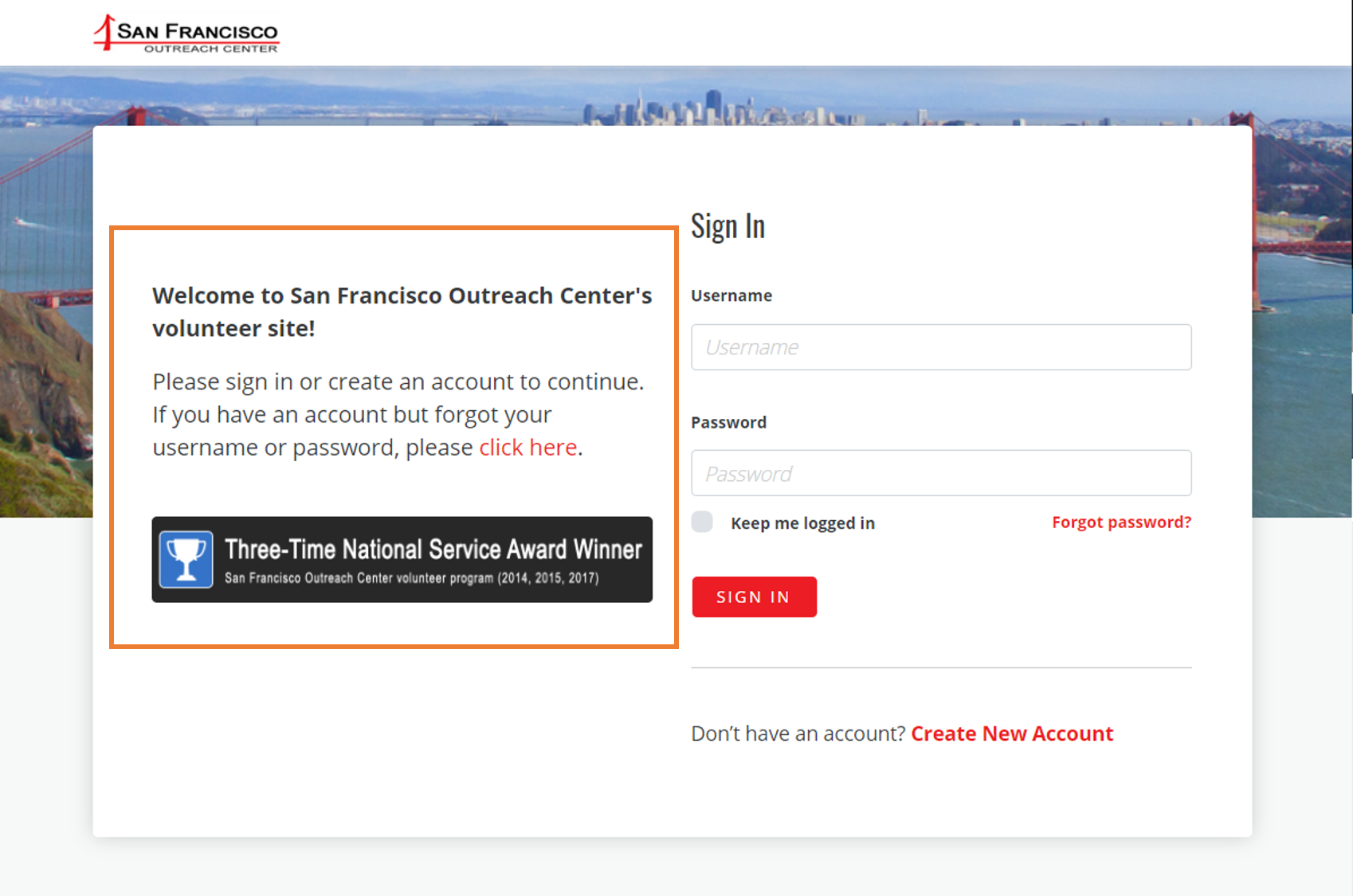1353x896 pixels.
Task: Open the Create New Account link
Action: click(1012, 734)
